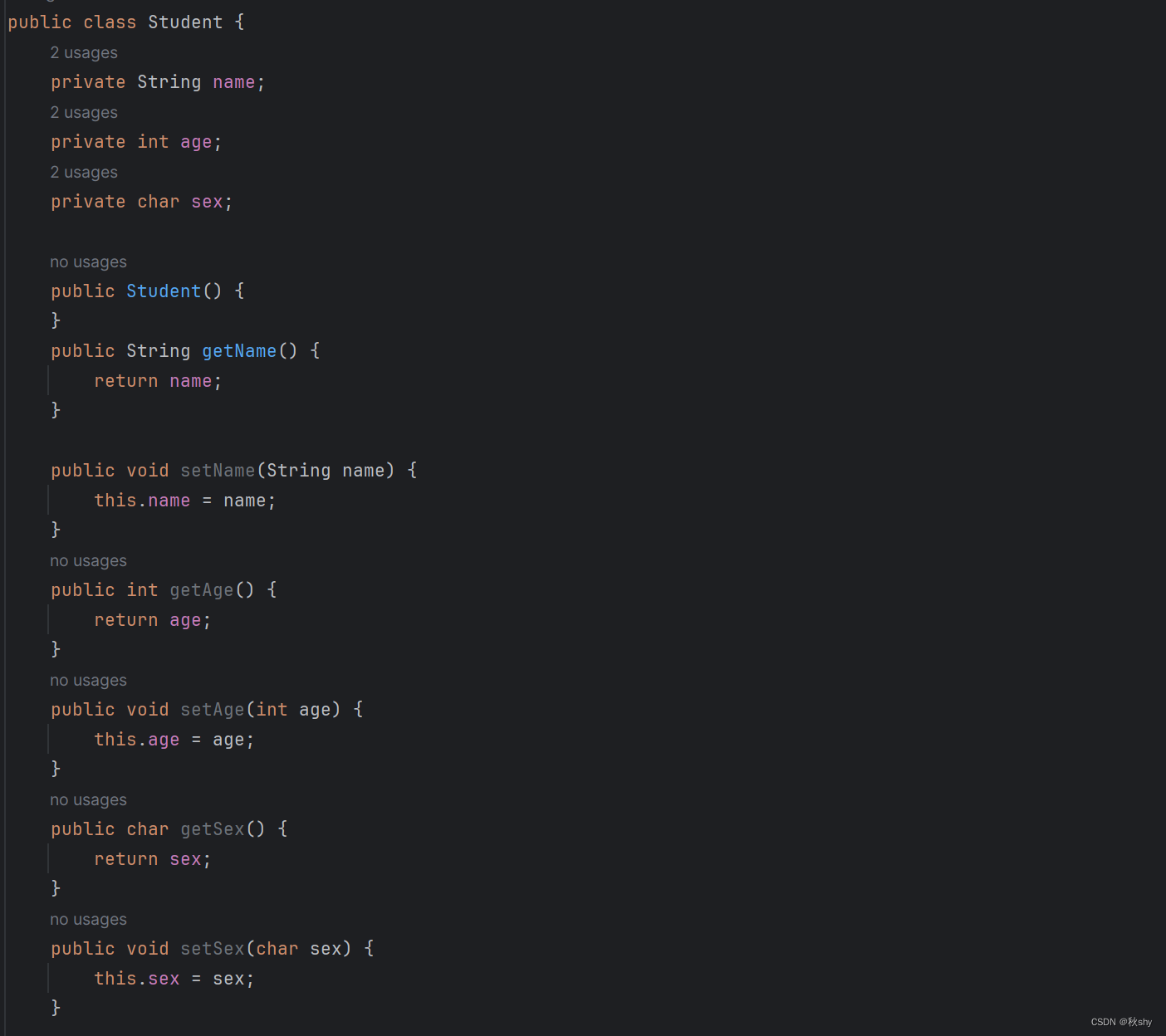The height and width of the screenshot is (1036, 1166).
Task: Click the getName method name
Action: click(x=239, y=351)
